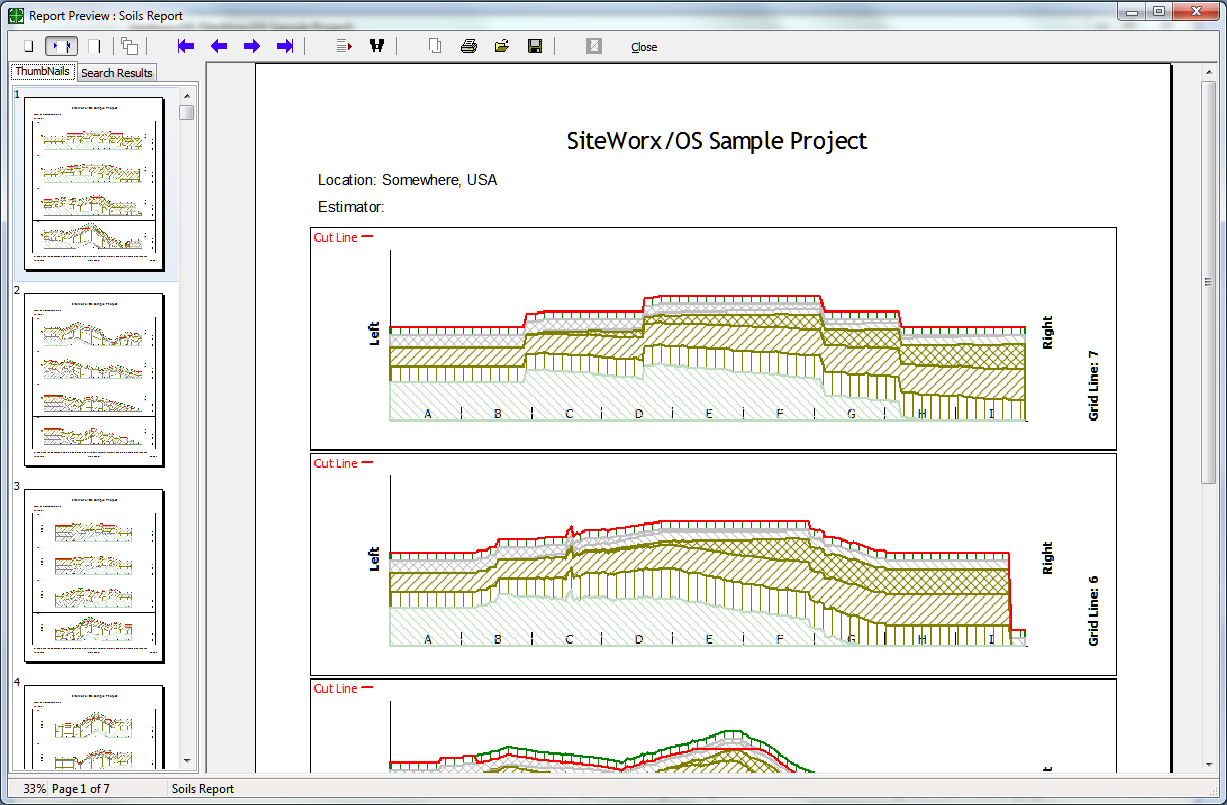Screen dimensions: 1227x805
Task: Click 'Cut Line' legend of the Grid Line 6 chart
Action: click(343, 463)
